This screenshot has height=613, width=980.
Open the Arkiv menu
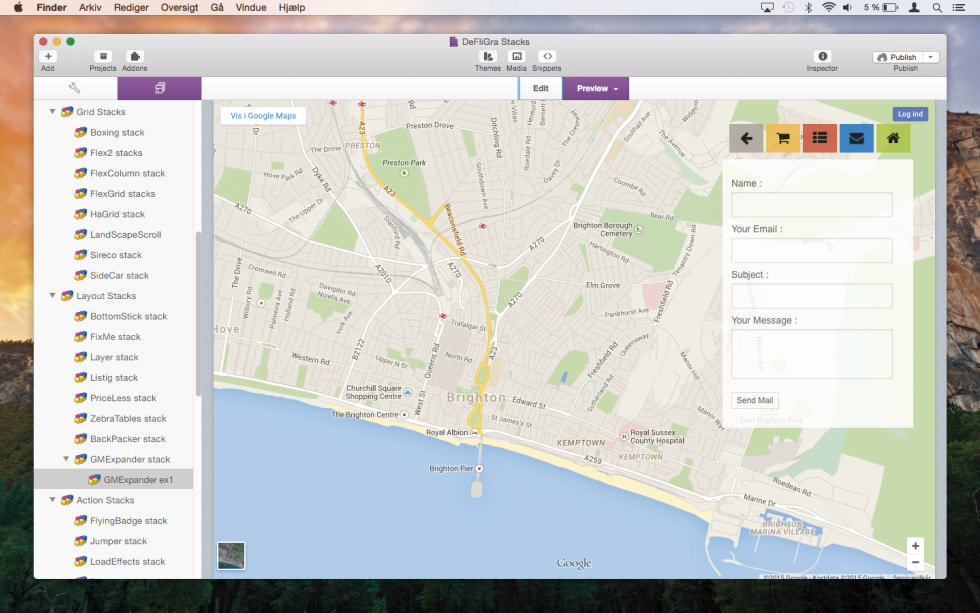tap(90, 7)
